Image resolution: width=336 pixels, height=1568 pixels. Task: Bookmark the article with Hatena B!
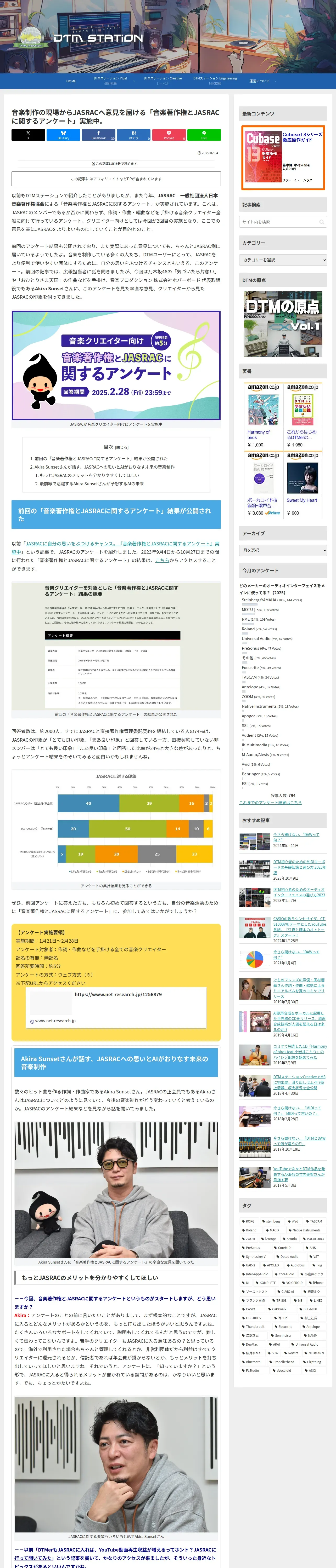coord(133,135)
